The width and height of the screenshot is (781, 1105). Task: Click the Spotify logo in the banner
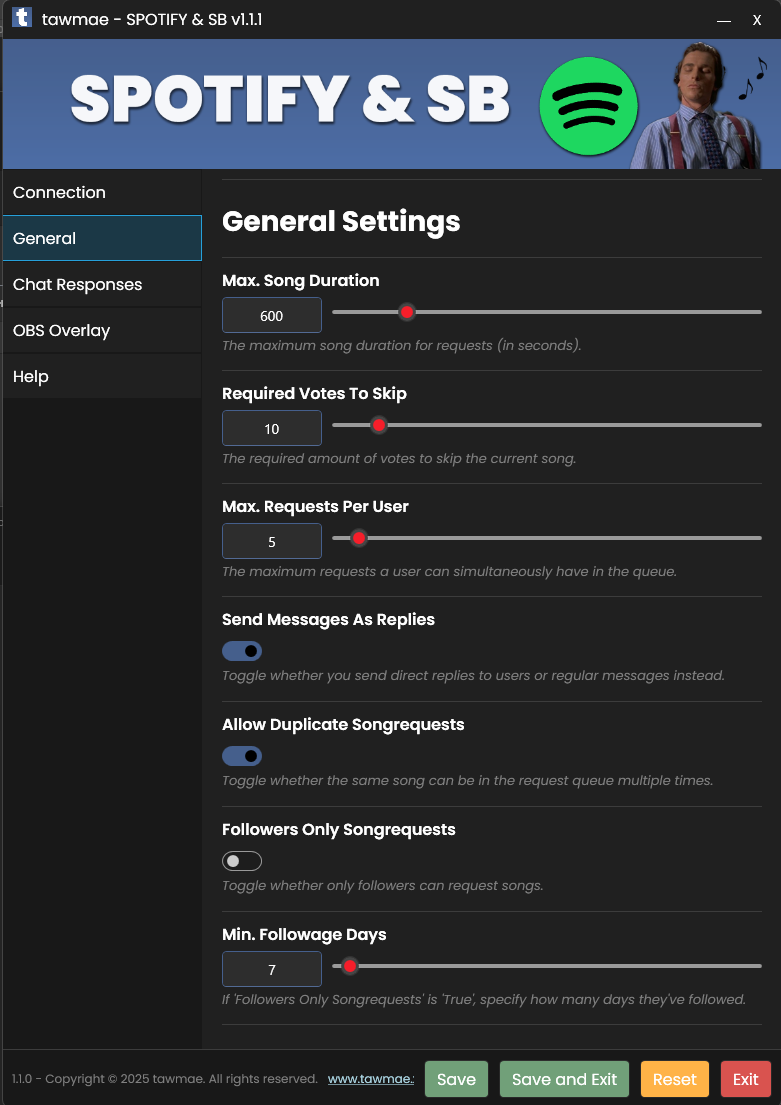[589, 106]
